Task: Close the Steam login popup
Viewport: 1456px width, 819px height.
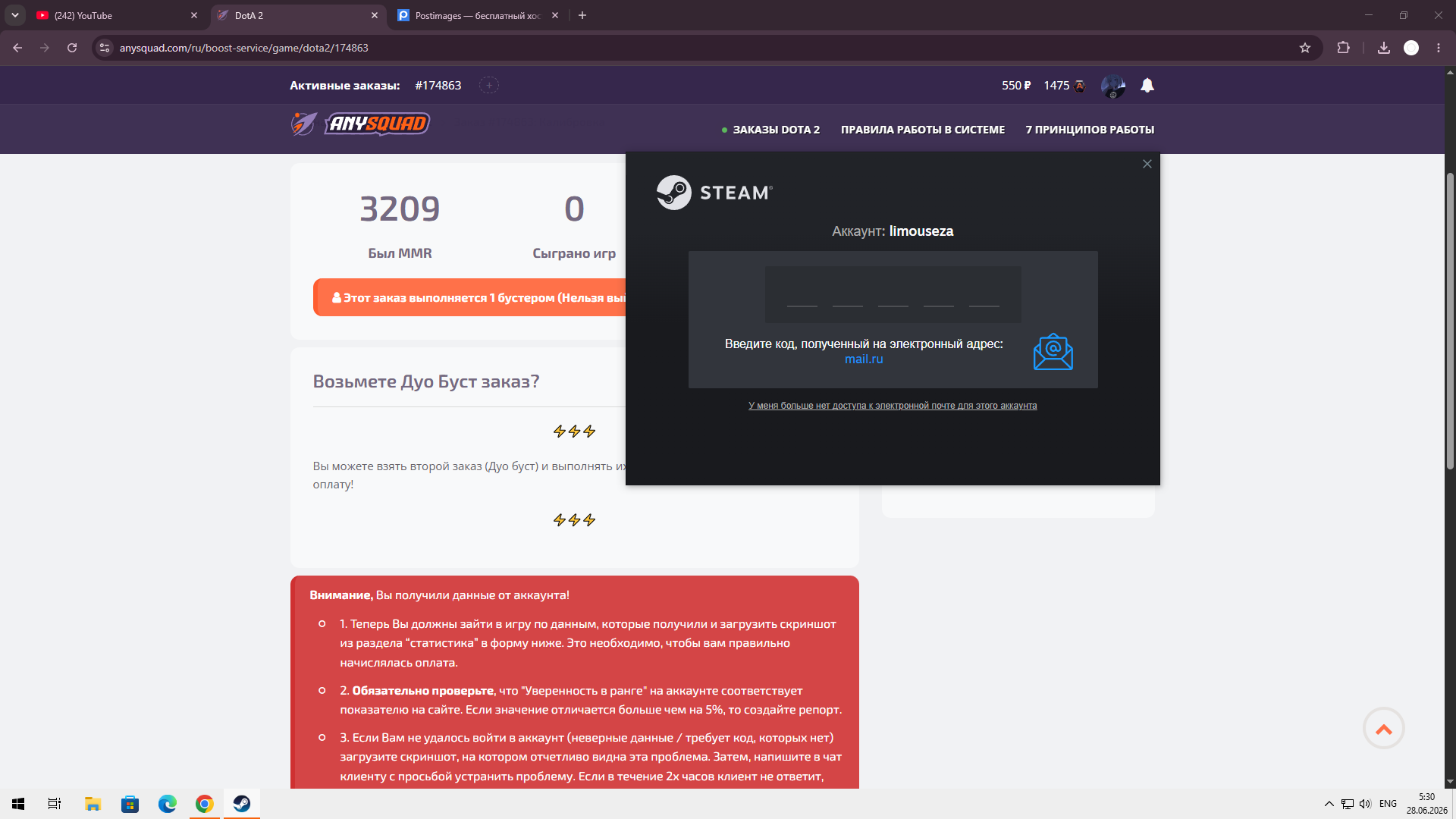Action: pyautogui.click(x=1147, y=164)
